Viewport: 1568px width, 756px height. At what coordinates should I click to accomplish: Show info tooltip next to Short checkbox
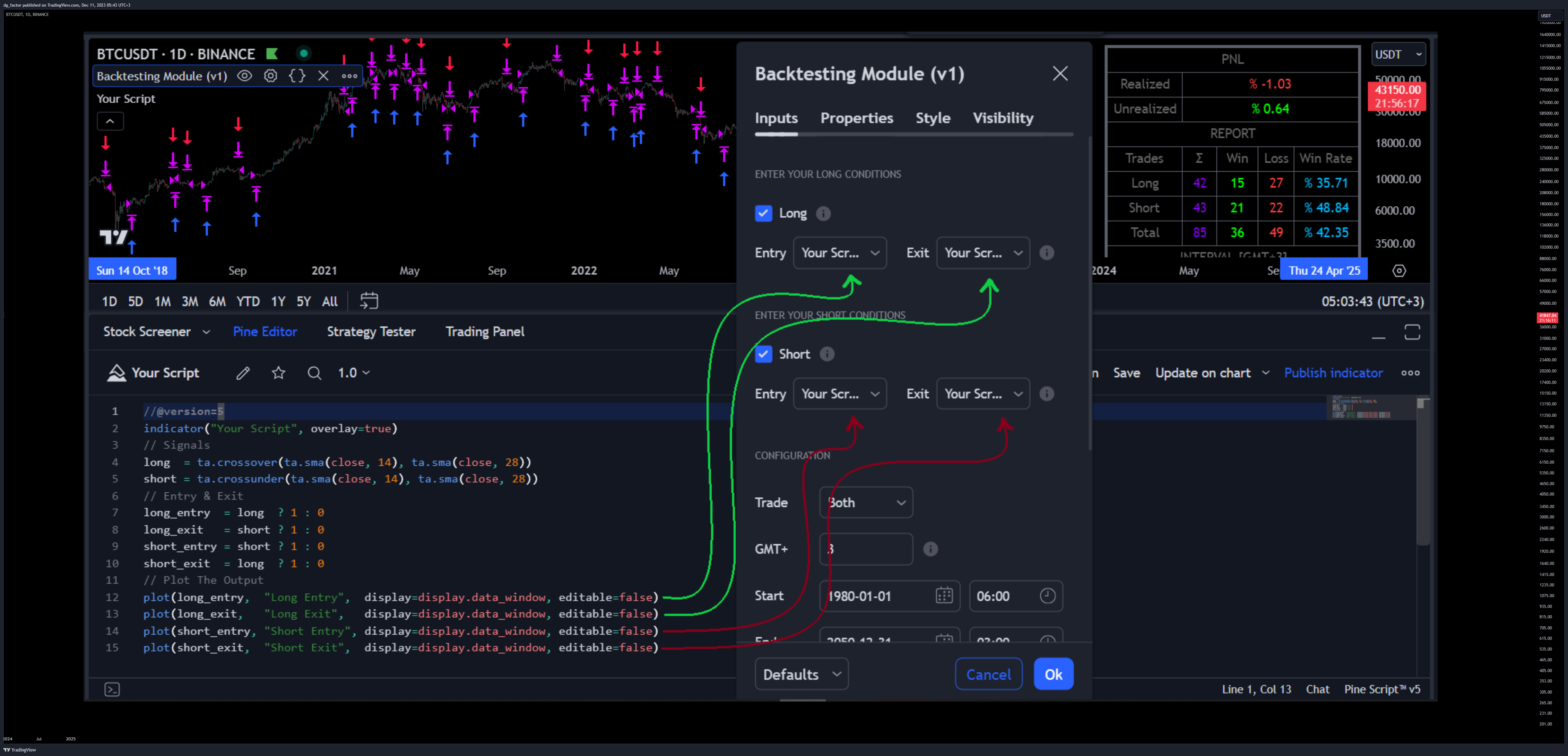tap(826, 354)
